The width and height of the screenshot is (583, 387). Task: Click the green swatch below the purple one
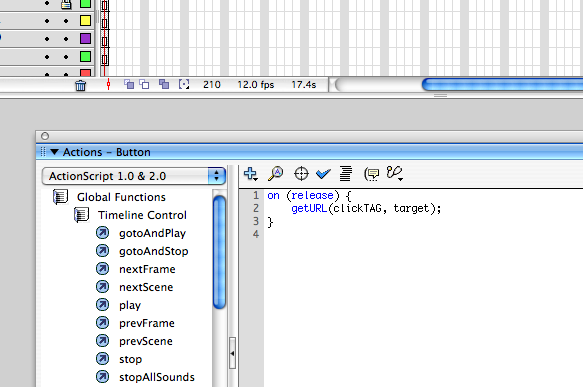coord(86,57)
